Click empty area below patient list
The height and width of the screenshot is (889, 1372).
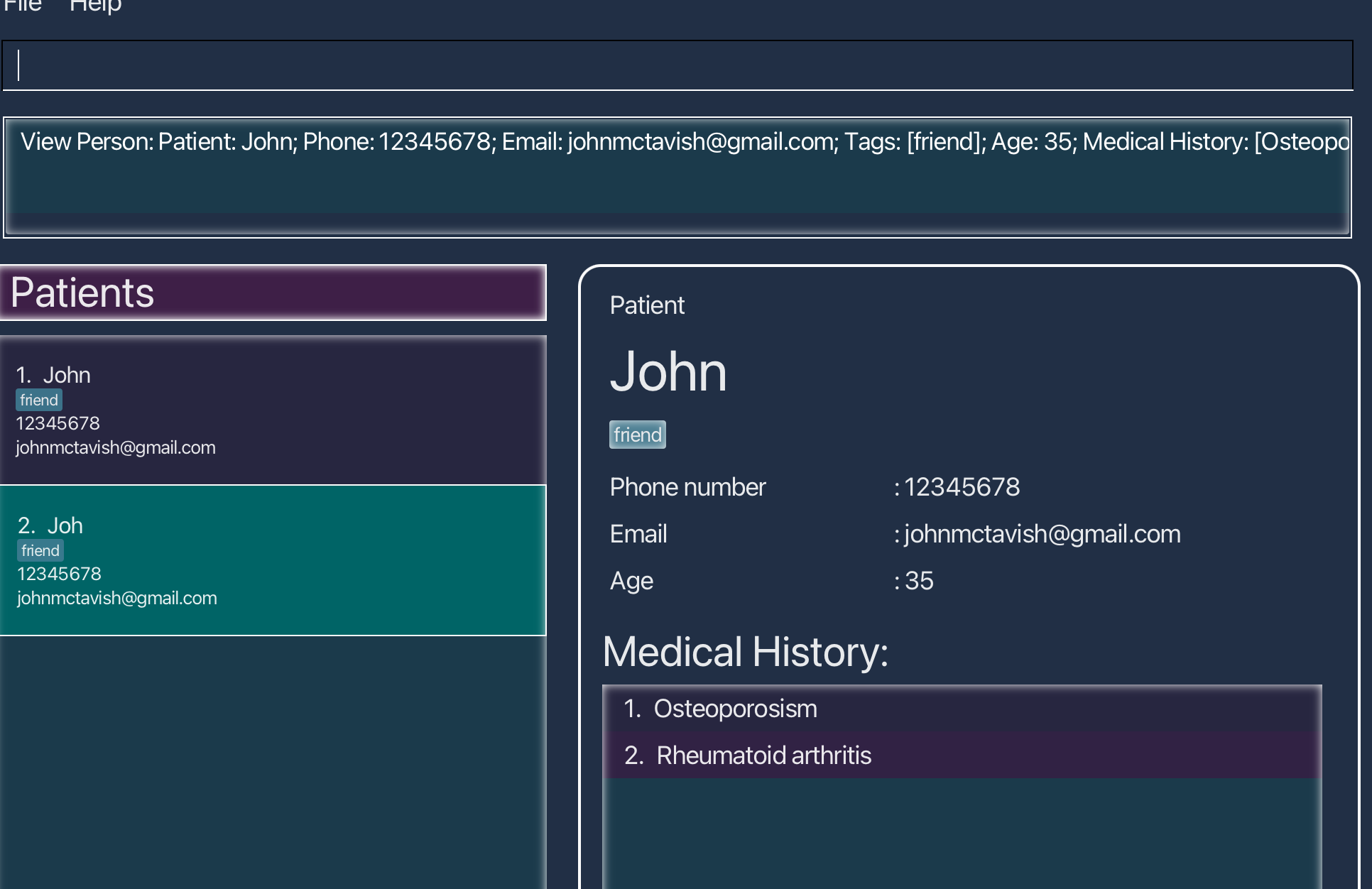click(273, 760)
